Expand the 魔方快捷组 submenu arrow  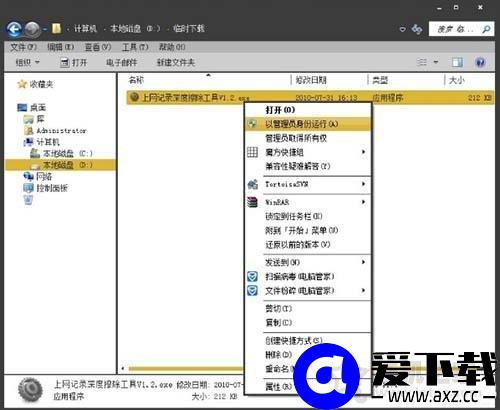click(364, 152)
